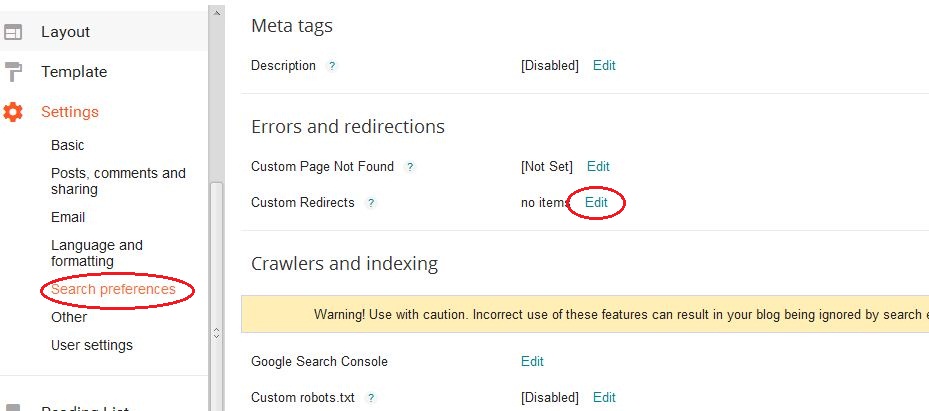Click the Layout icon in sidebar
Viewport: 929px width, 411px height.
pyautogui.click(x=12, y=32)
